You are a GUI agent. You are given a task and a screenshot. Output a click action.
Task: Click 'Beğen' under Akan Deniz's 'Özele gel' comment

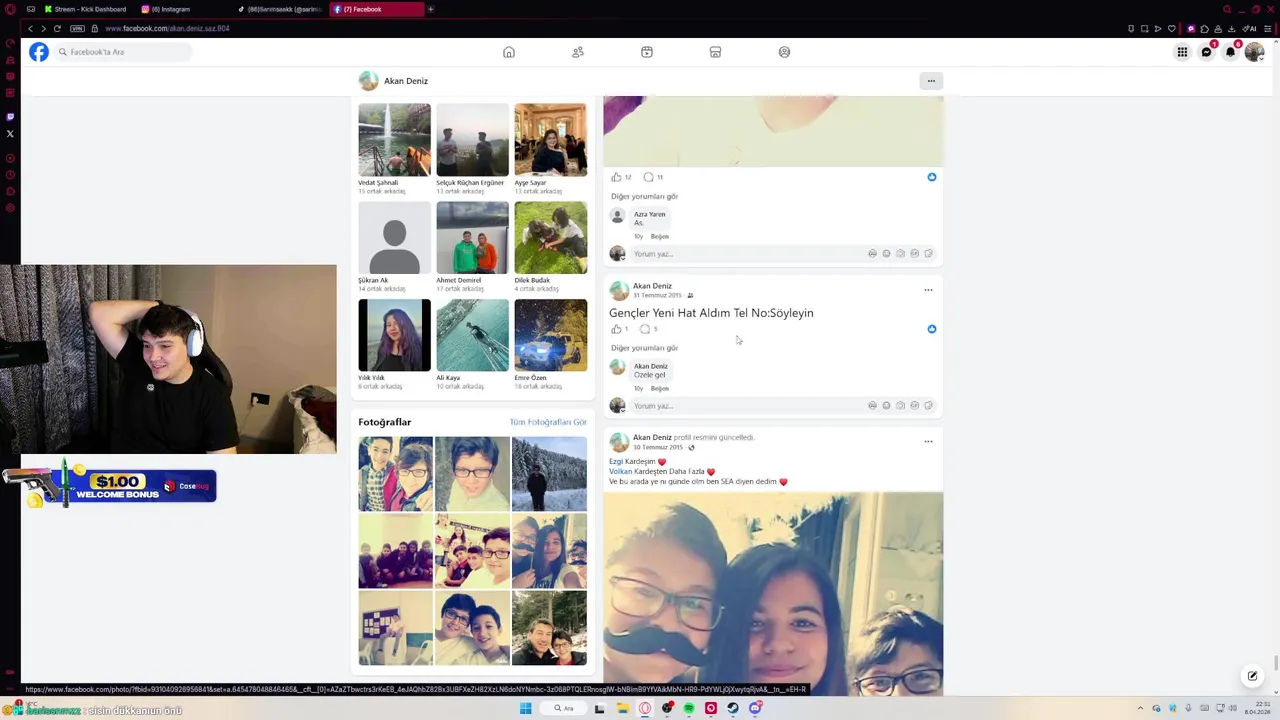(660, 388)
